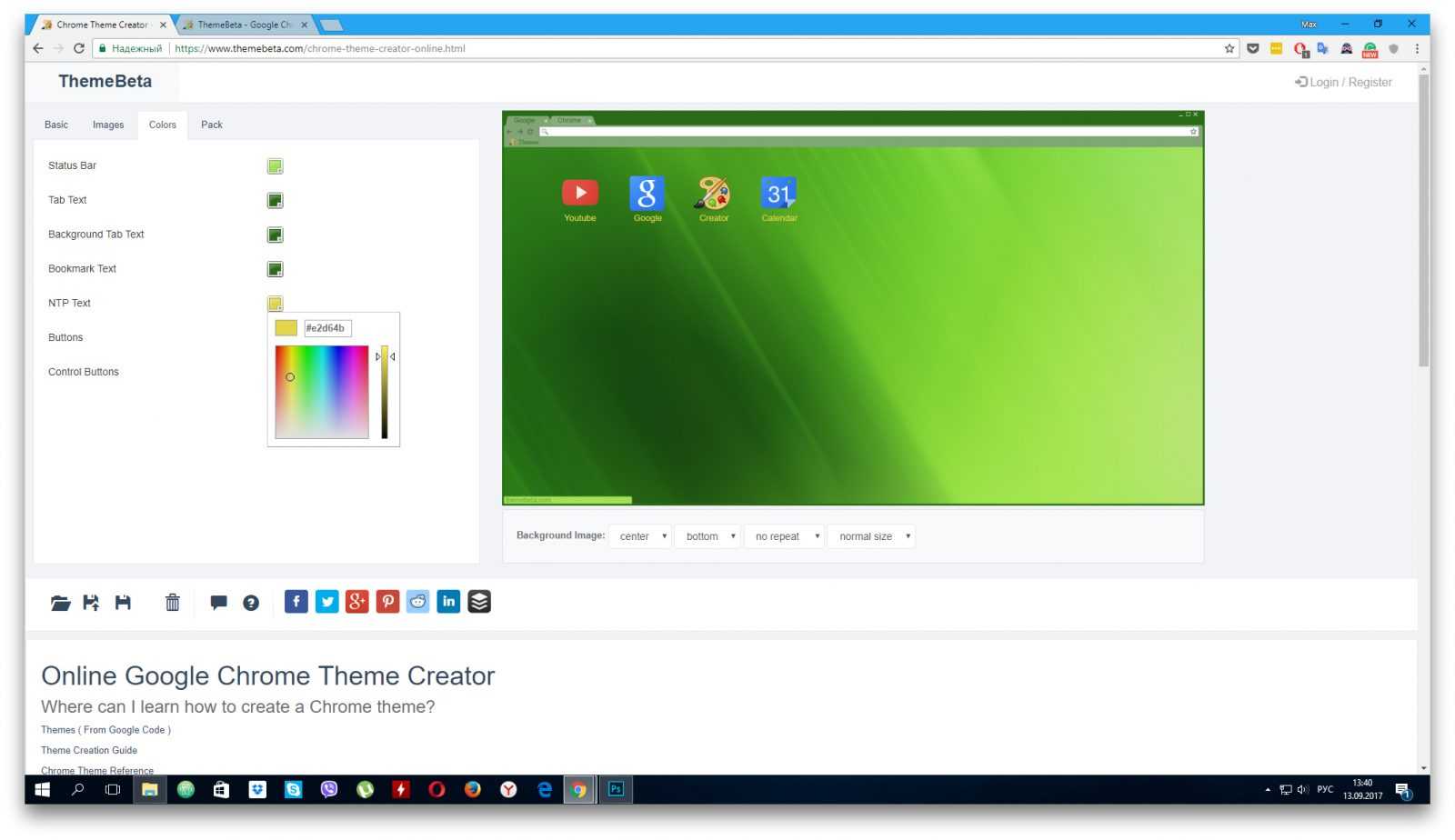Share the theme via Buffer icon
Image resolution: width=1455 pixels, height=840 pixels.
pos(479,601)
